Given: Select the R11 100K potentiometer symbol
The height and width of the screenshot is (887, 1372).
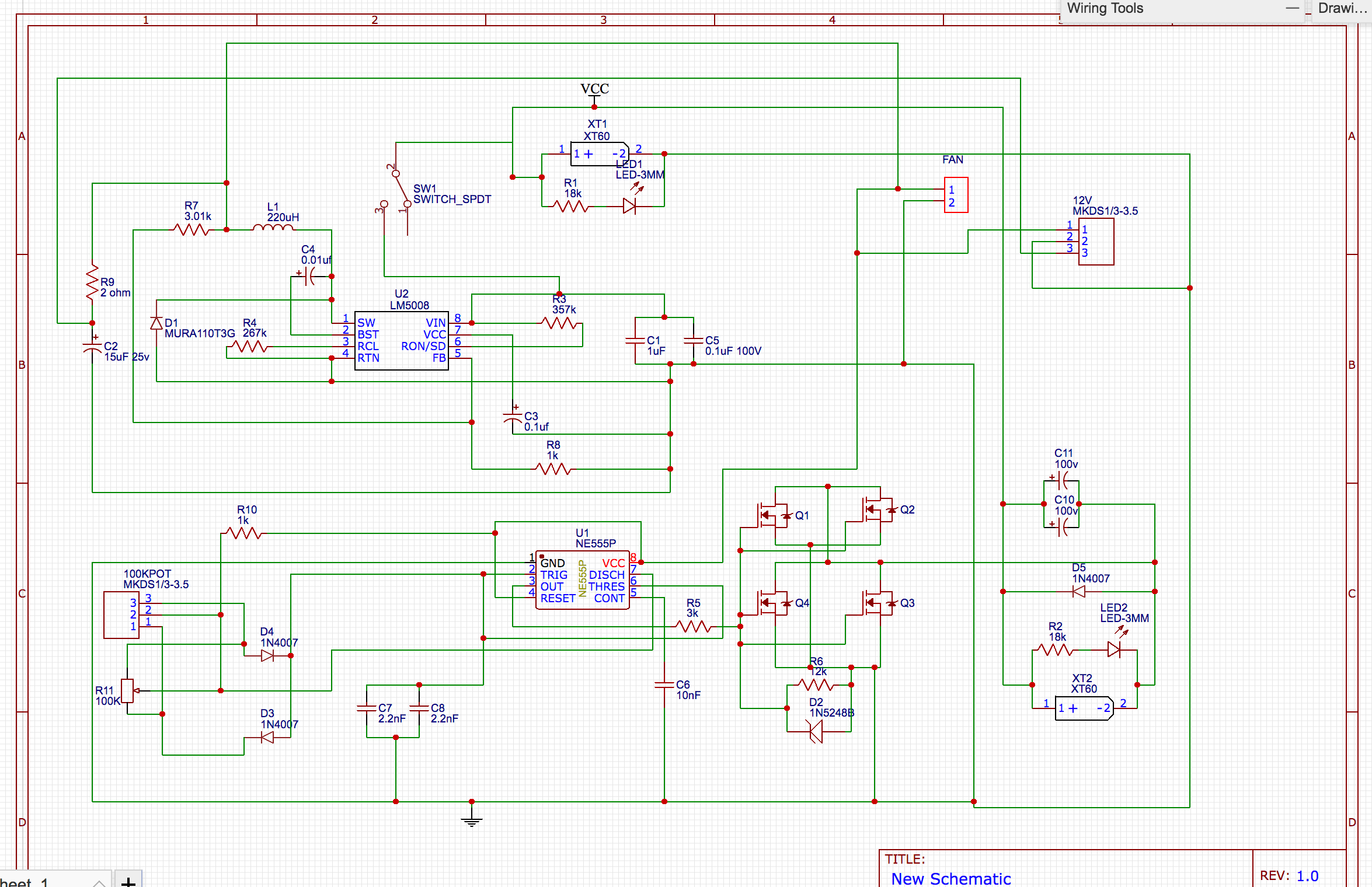Looking at the screenshot, I should click(x=128, y=692).
